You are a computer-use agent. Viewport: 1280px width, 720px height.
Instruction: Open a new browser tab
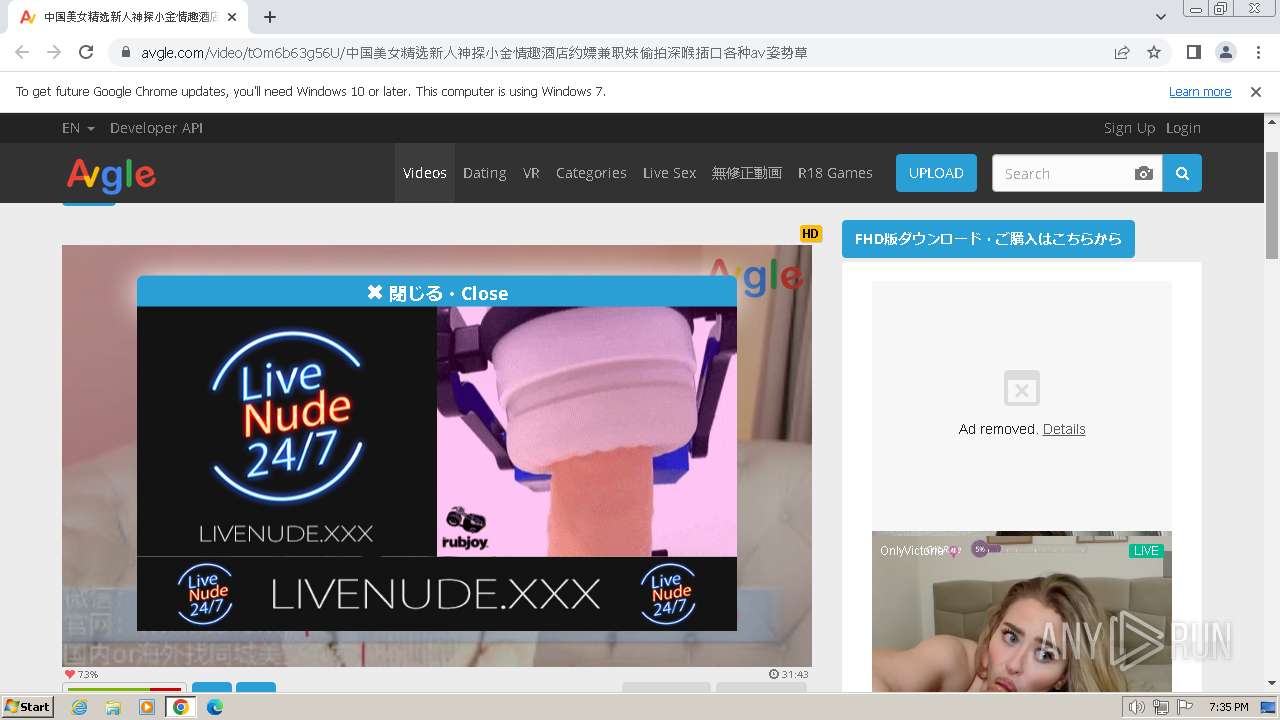[x=270, y=17]
